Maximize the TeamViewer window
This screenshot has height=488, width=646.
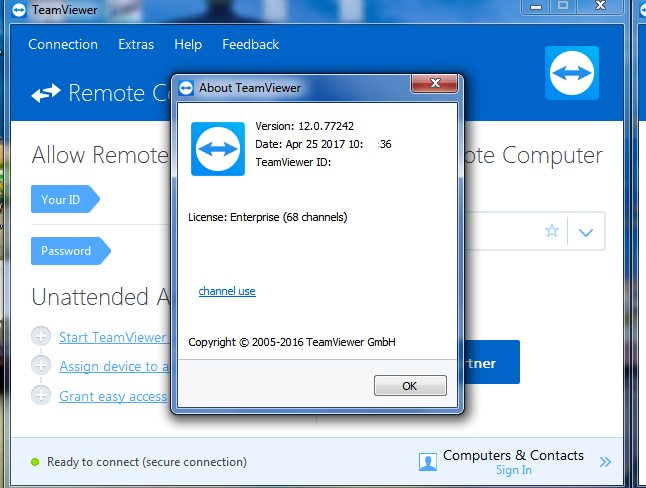point(563,6)
